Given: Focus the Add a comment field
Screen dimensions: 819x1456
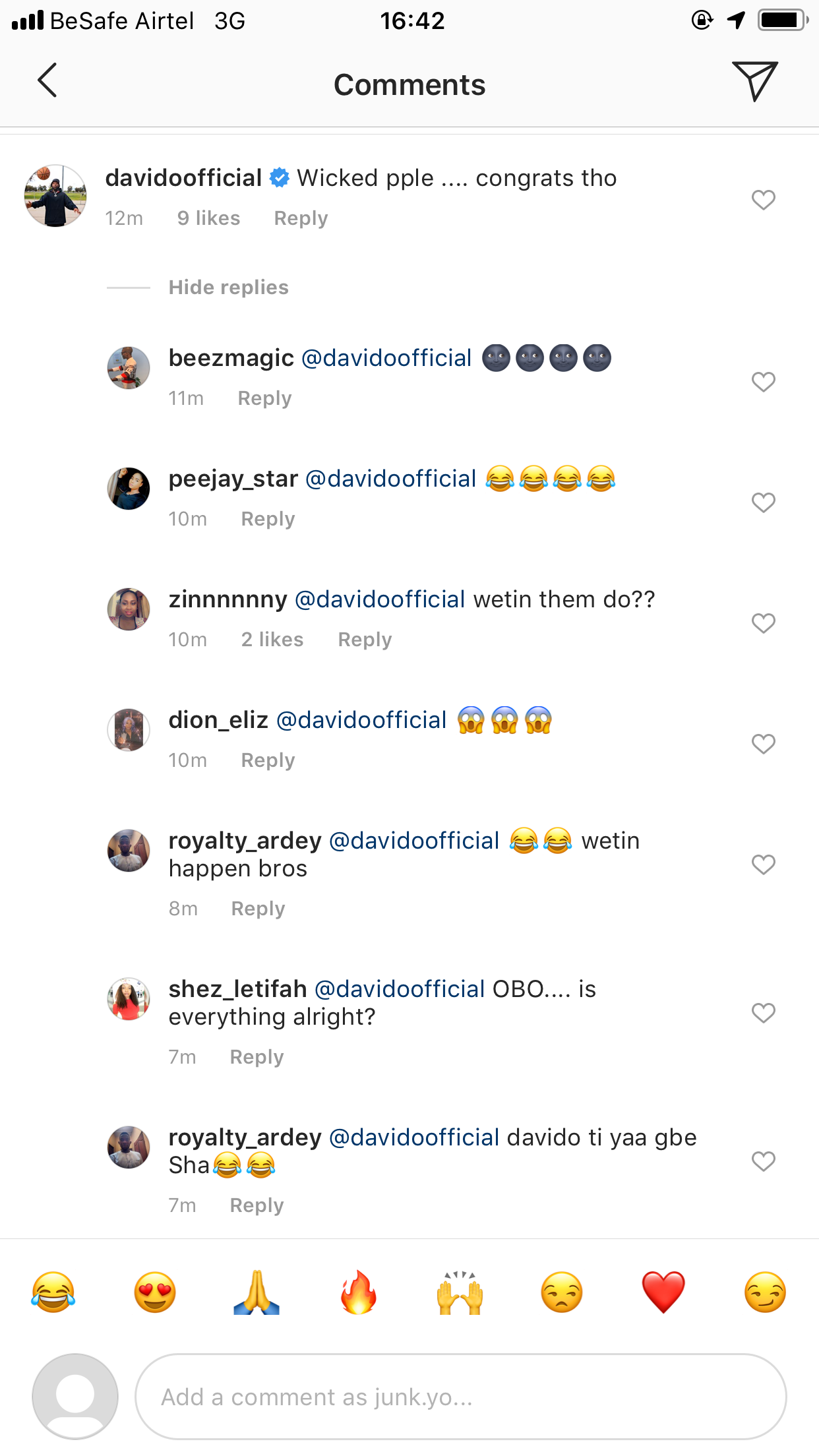Looking at the screenshot, I should (460, 1397).
